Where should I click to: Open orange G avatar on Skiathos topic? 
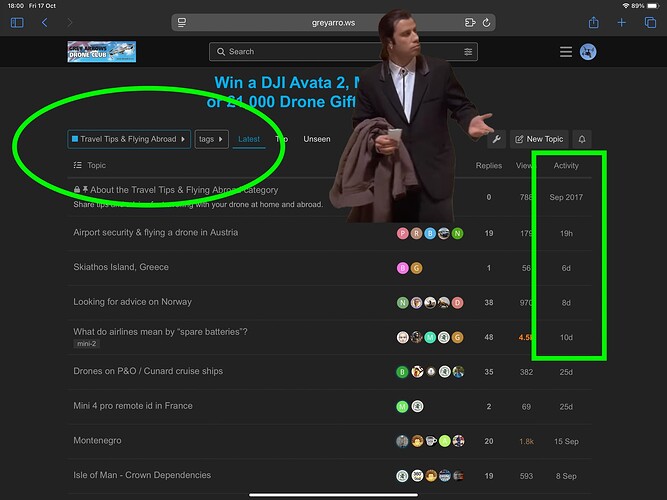416,268
